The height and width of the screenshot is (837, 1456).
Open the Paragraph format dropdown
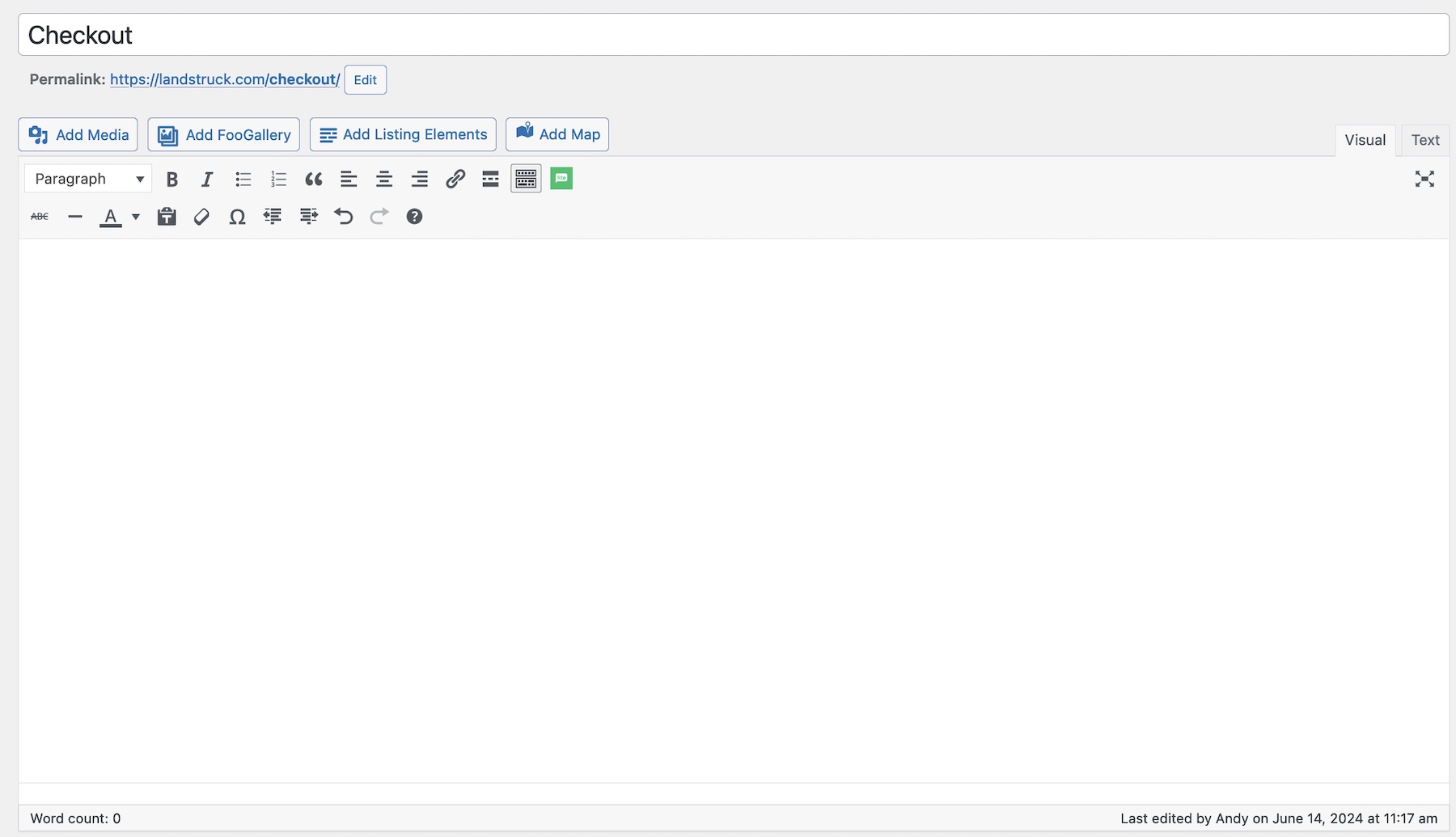click(x=88, y=180)
